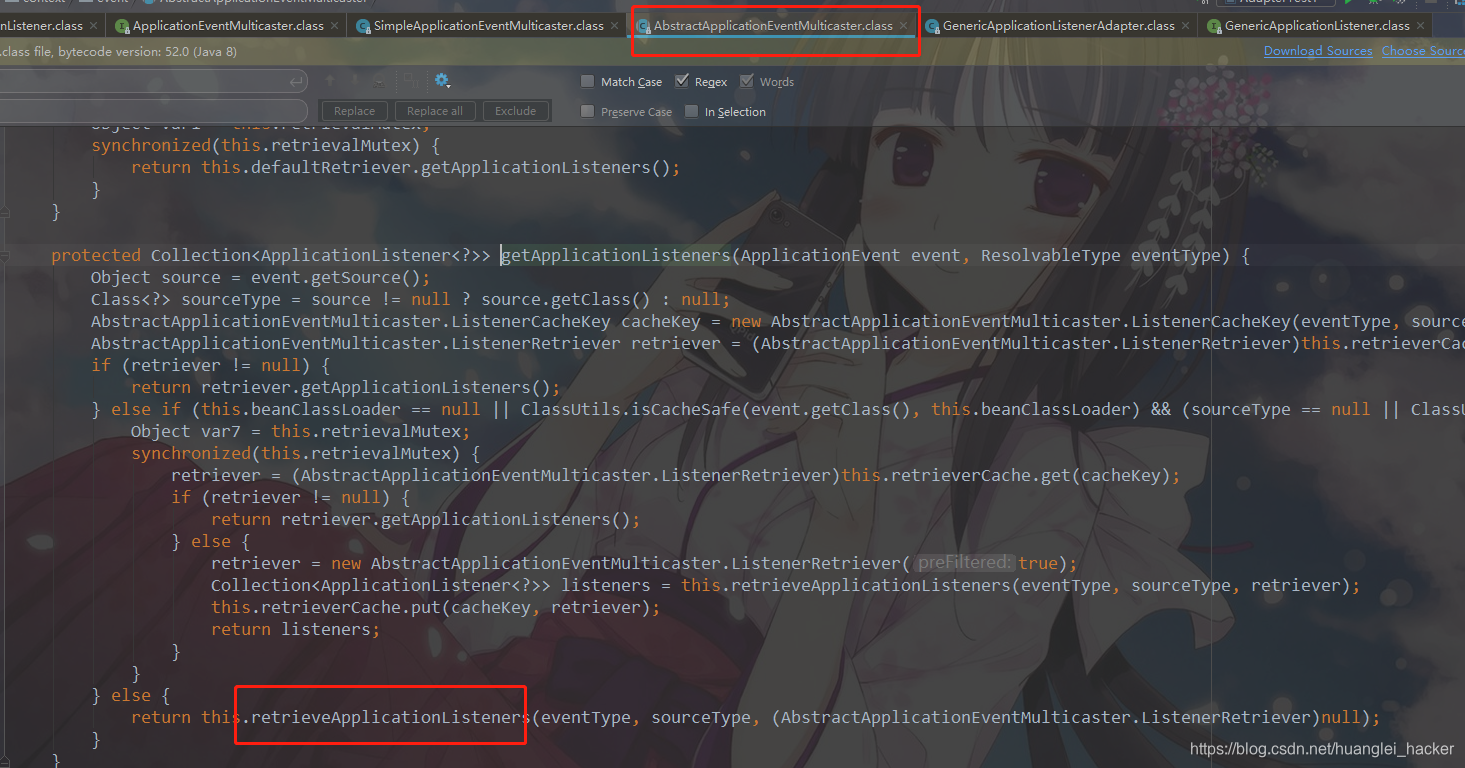The height and width of the screenshot is (768, 1465).
Task: Click the Choose Sources link
Action: (x=1423, y=51)
